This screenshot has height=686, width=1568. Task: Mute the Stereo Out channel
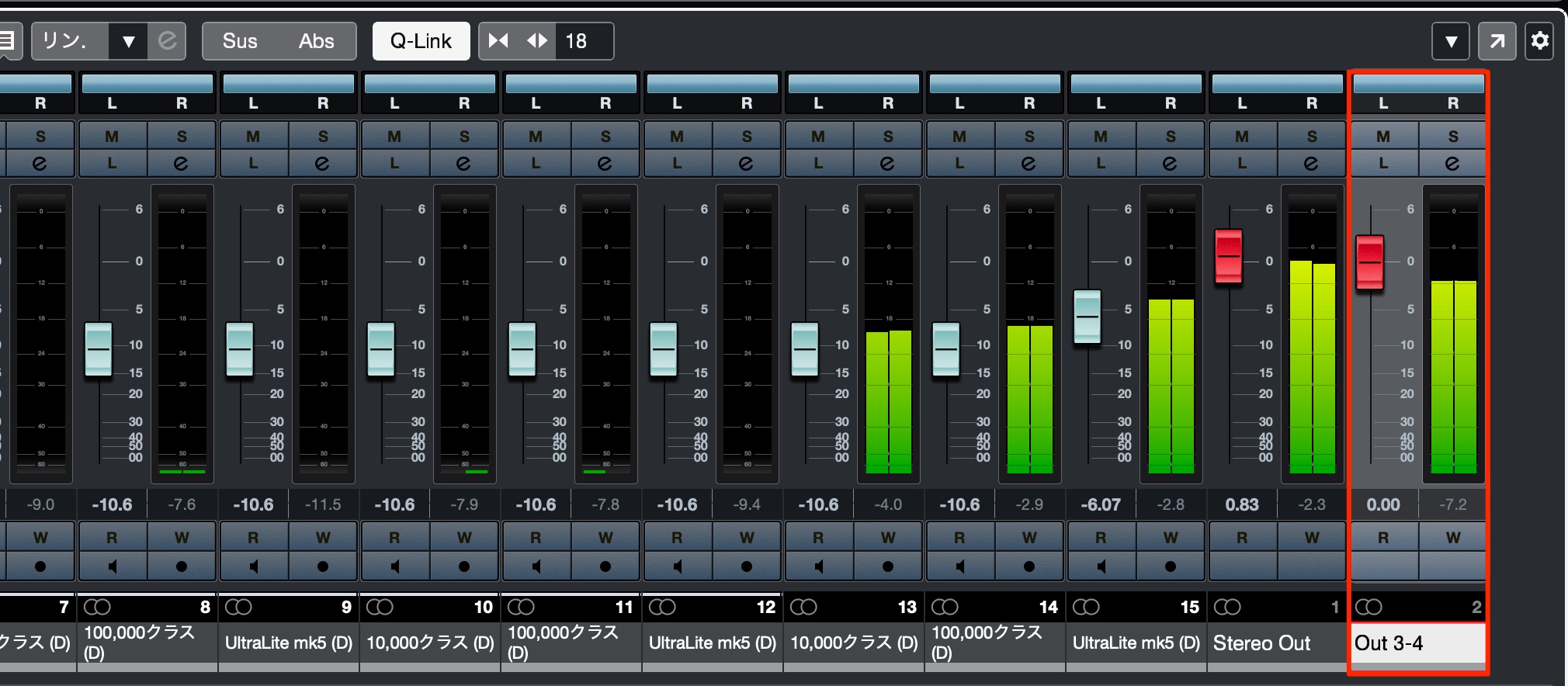(1243, 136)
